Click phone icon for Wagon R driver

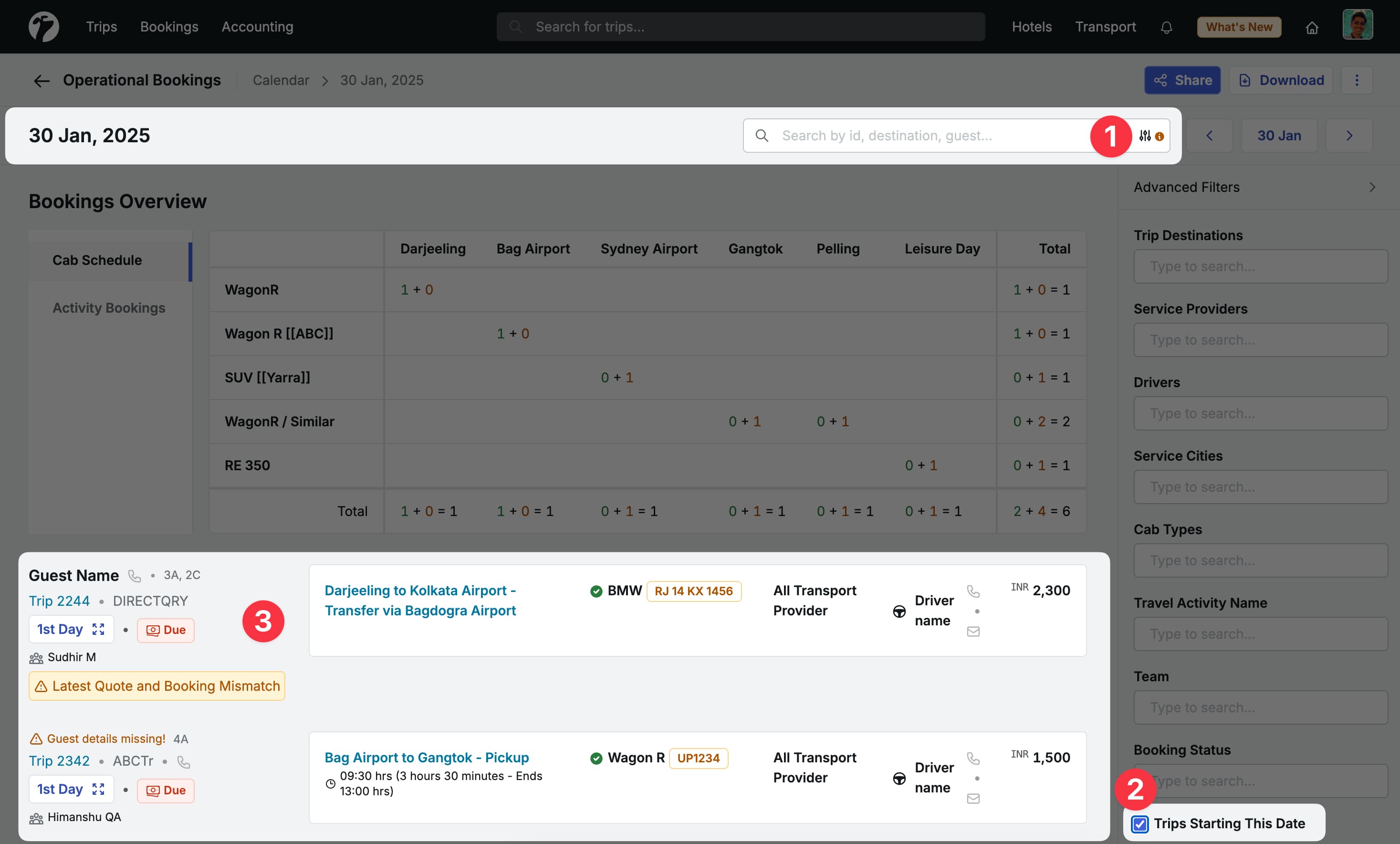point(973,758)
